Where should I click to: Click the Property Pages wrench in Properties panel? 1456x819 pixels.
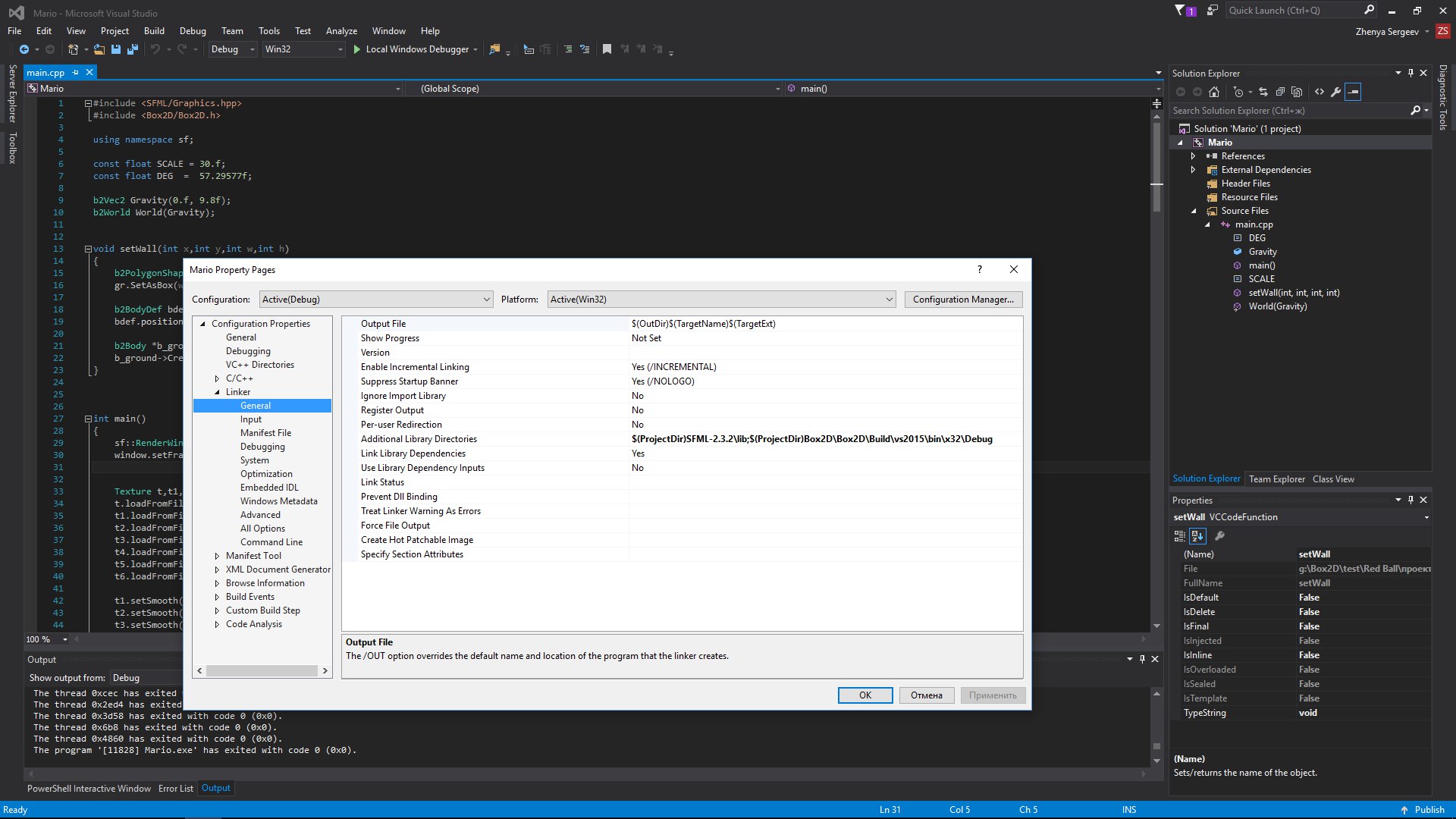pos(1219,536)
